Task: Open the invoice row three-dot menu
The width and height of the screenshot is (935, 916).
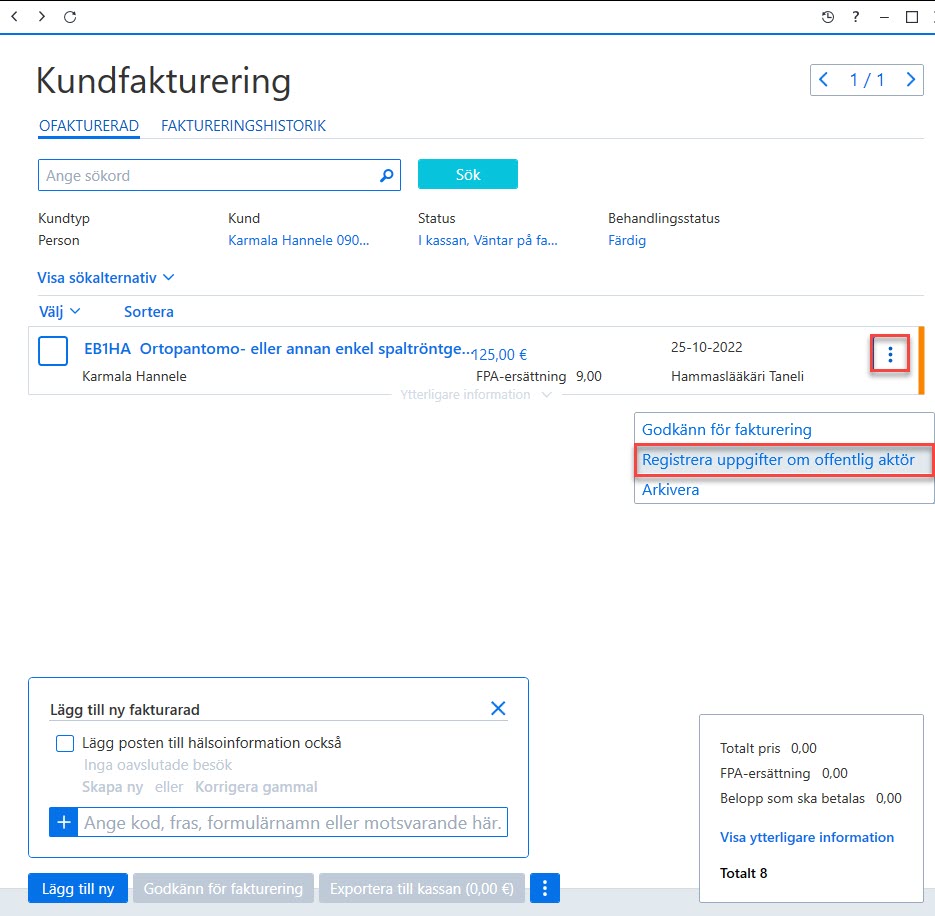Action: click(x=890, y=354)
